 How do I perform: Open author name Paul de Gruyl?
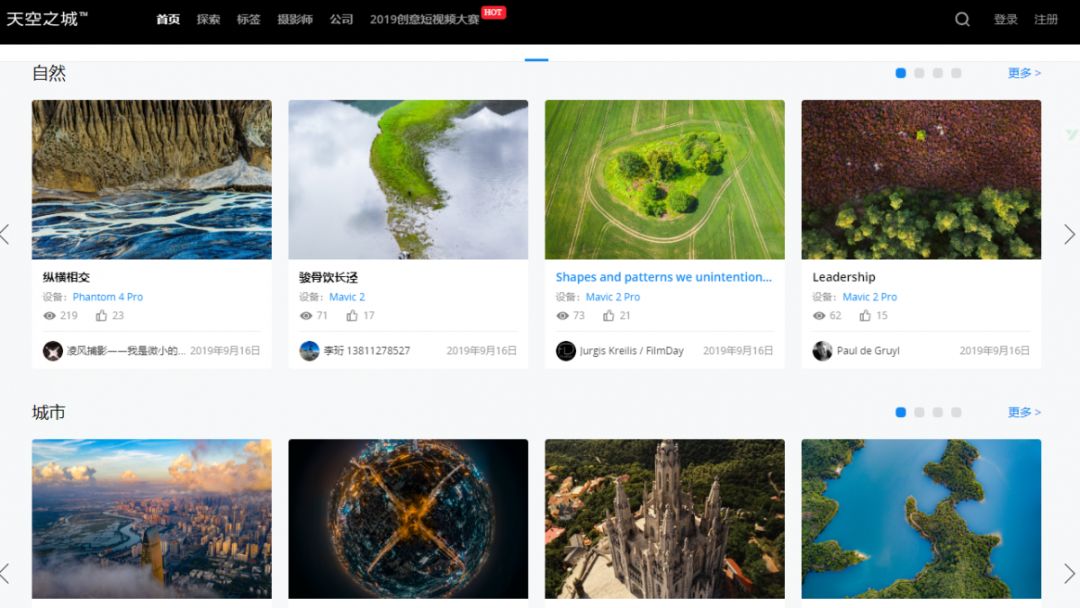coord(868,351)
